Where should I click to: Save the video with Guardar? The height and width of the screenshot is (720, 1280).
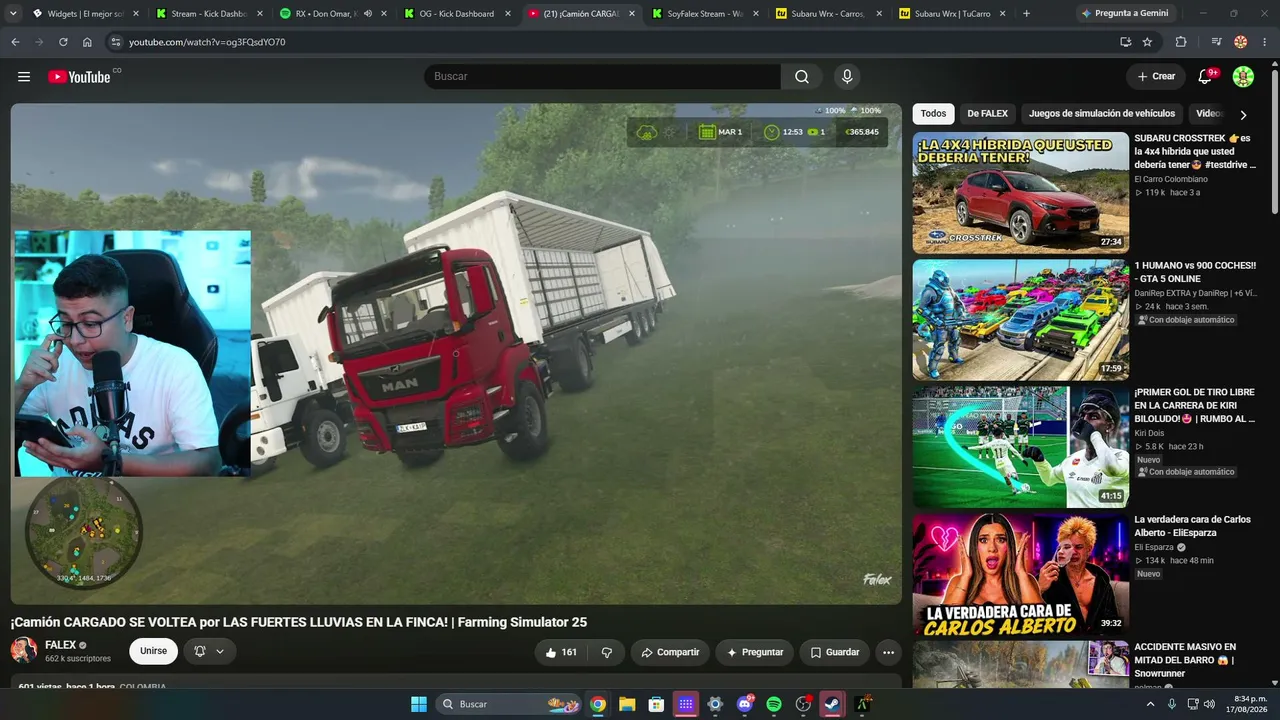tap(834, 652)
